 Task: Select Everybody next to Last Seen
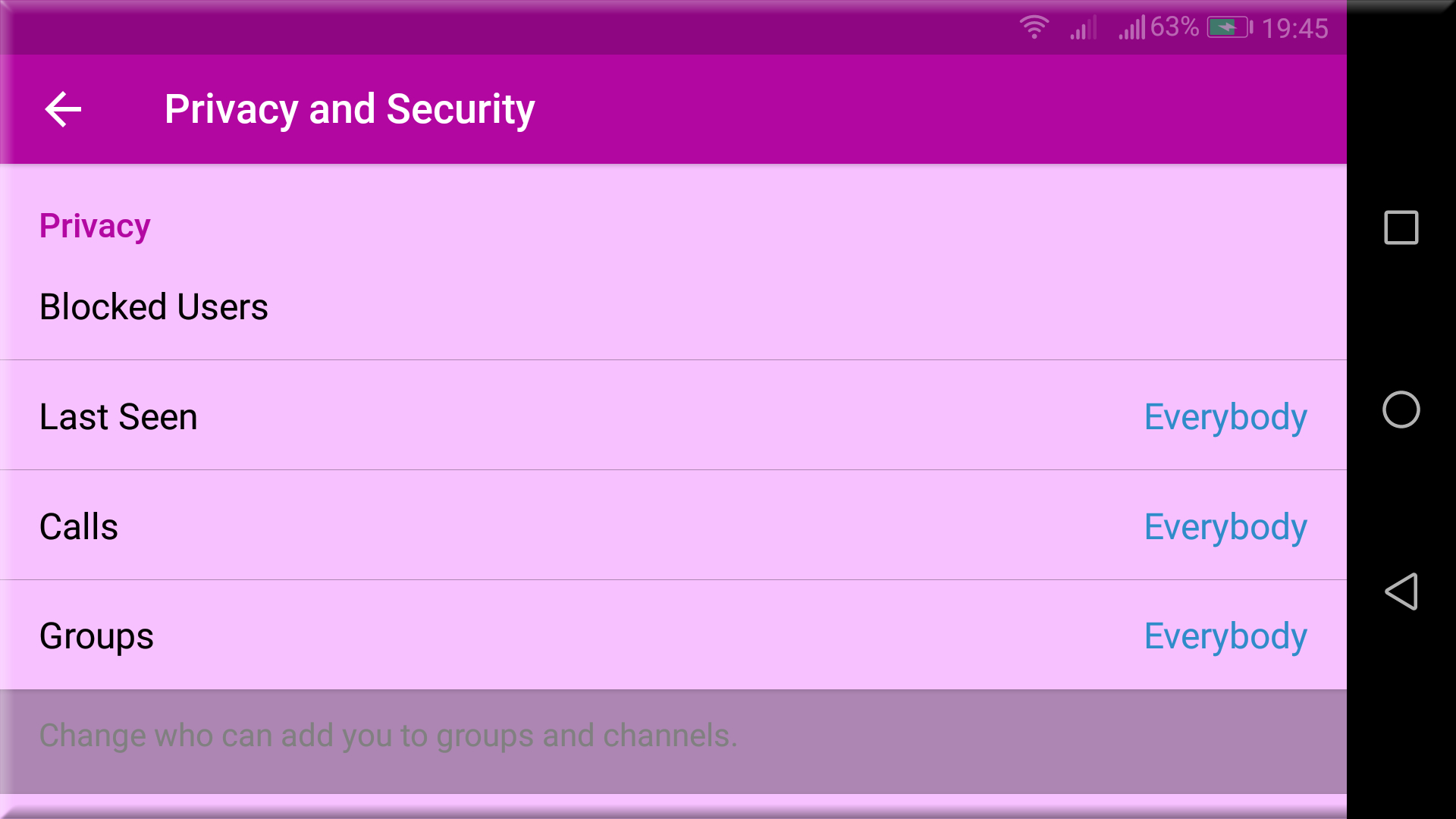coord(1225,416)
